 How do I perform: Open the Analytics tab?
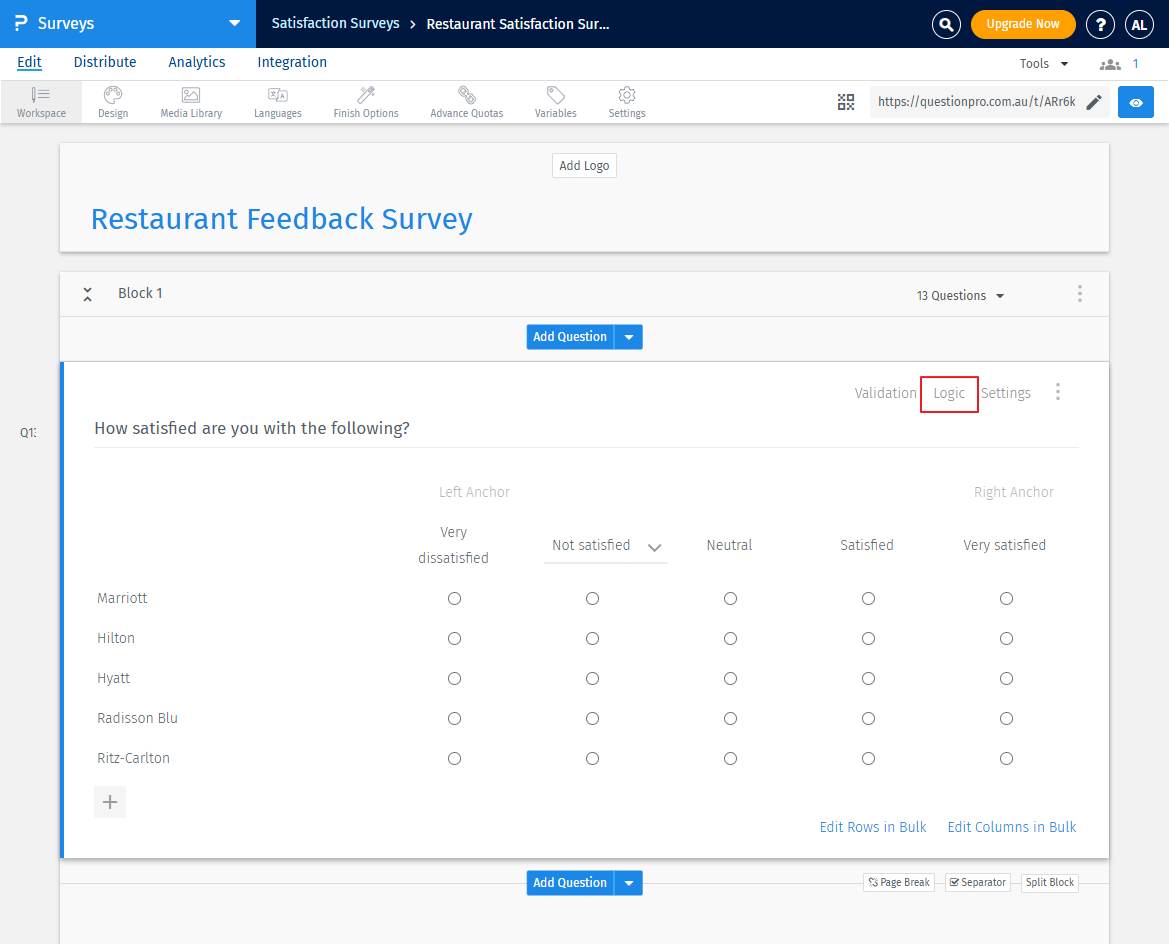pyautogui.click(x=196, y=62)
